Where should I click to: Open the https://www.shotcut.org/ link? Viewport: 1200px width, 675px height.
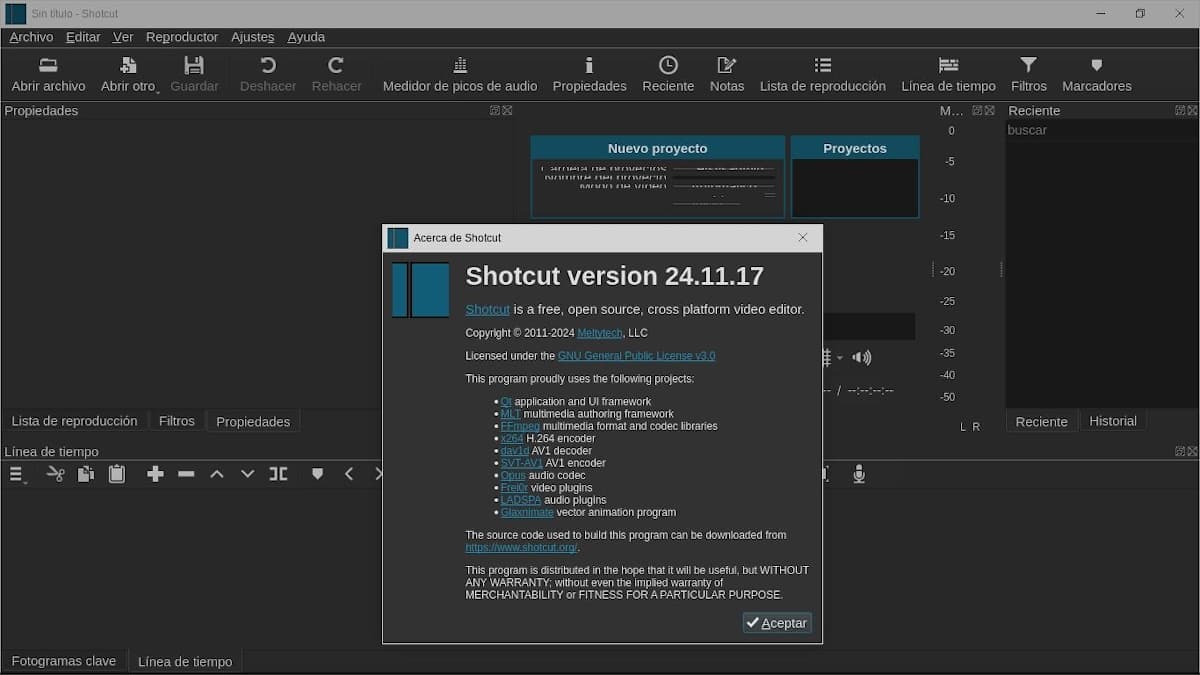click(521, 548)
